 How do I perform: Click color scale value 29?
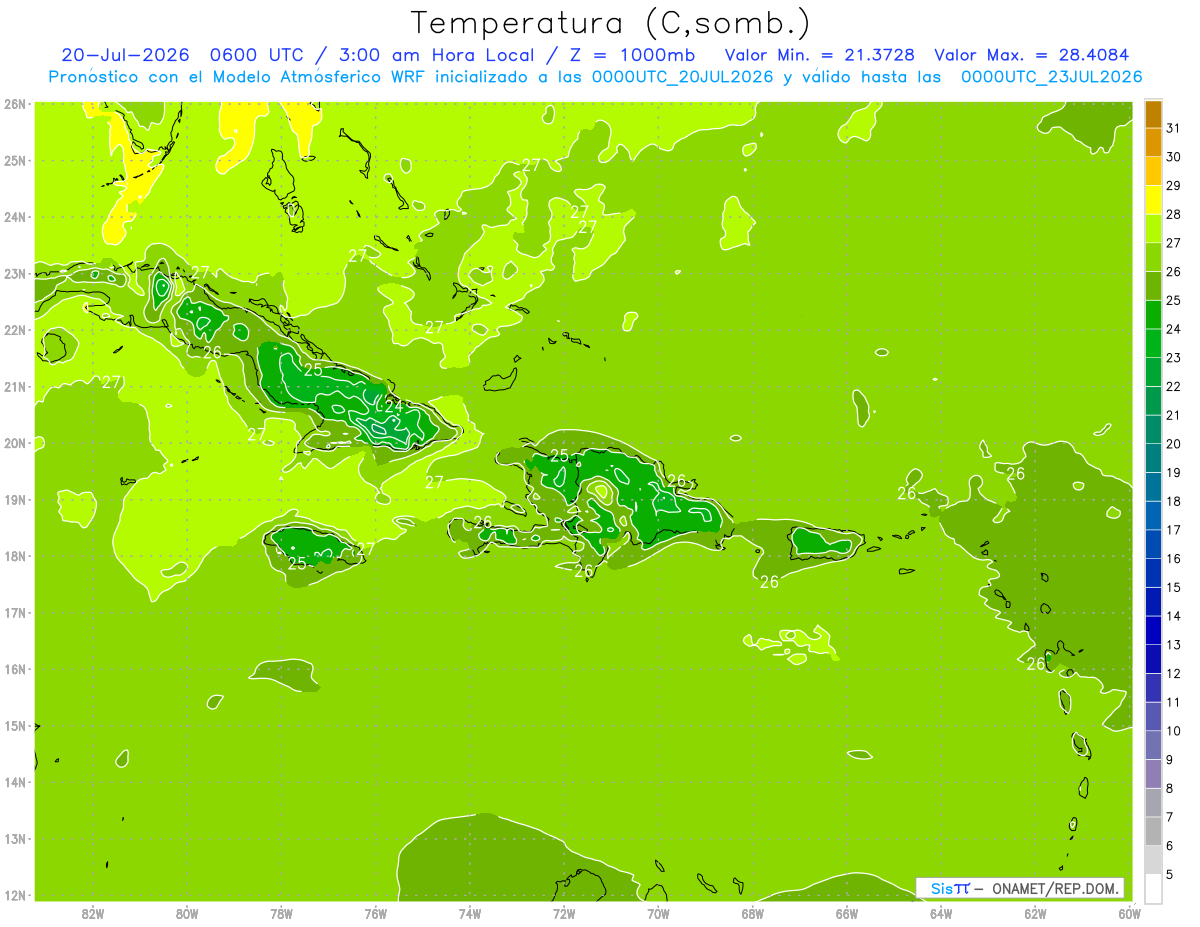pos(1173,186)
